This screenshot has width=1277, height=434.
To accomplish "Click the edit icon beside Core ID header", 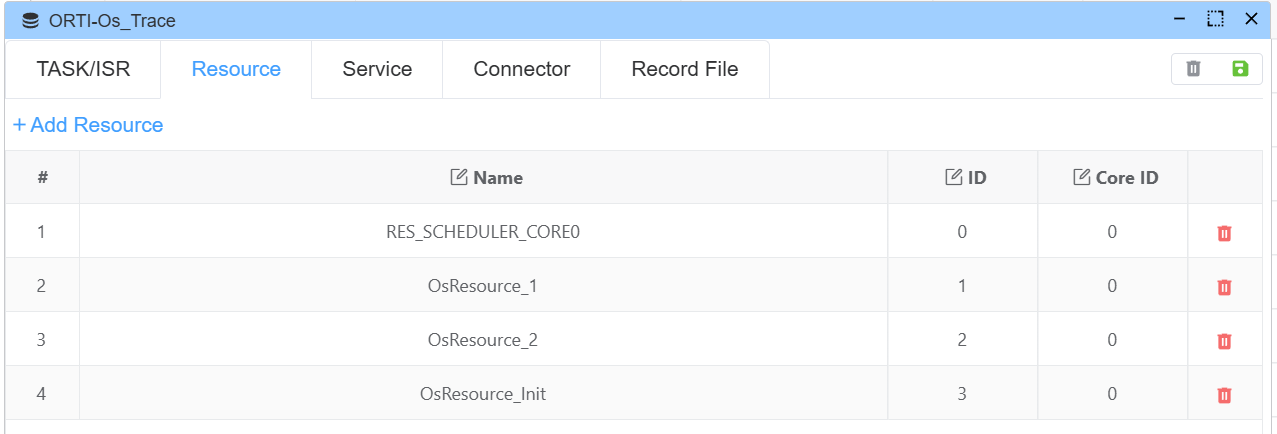I will click(x=1081, y=177).
